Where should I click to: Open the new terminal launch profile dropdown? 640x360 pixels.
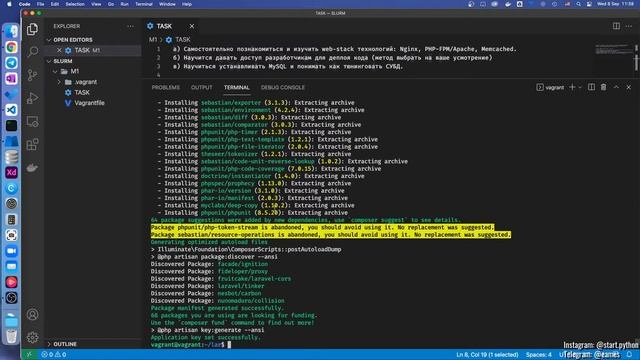(x=580, y=87)
